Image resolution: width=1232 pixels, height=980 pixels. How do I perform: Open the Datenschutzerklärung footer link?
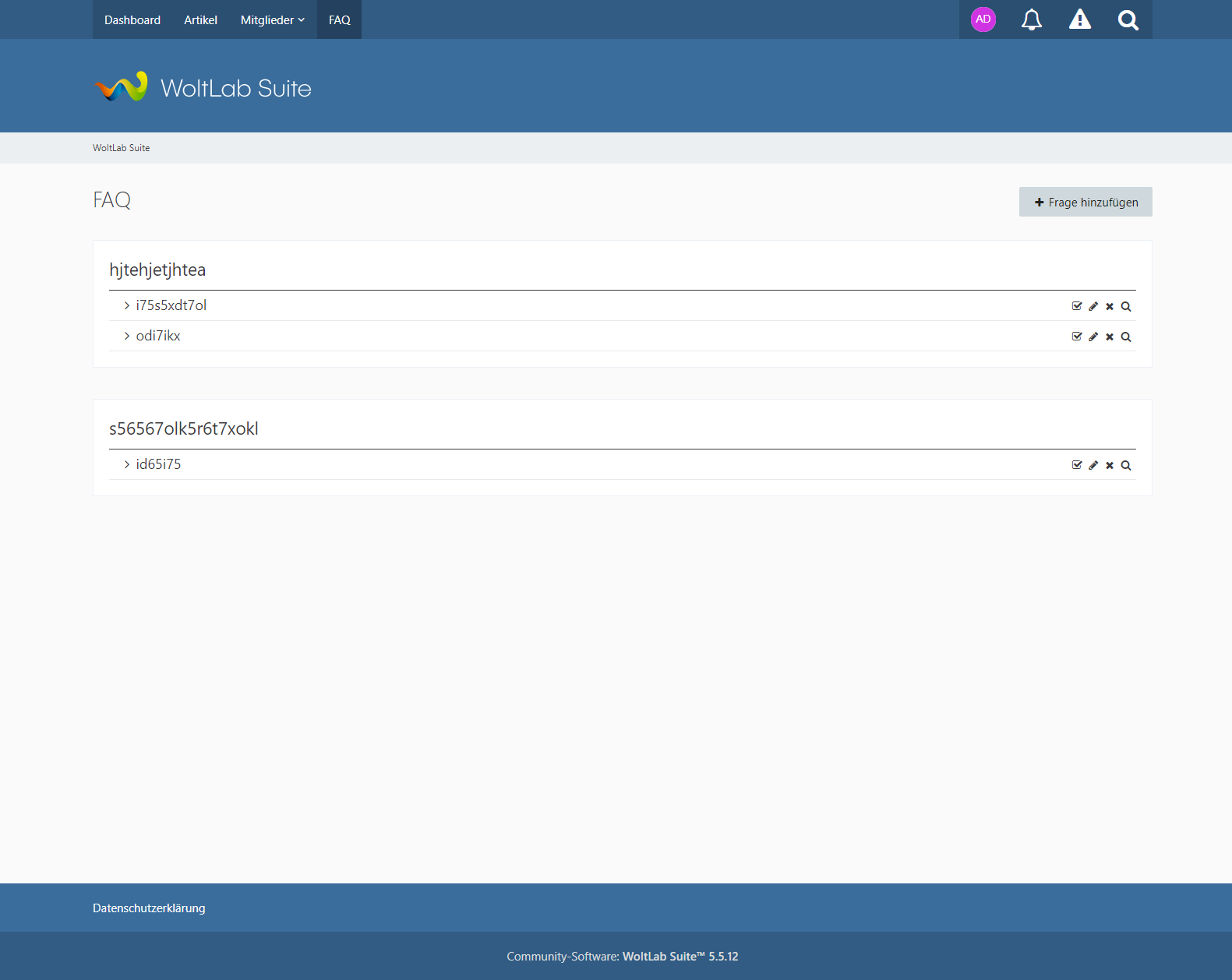pos(149,908)
